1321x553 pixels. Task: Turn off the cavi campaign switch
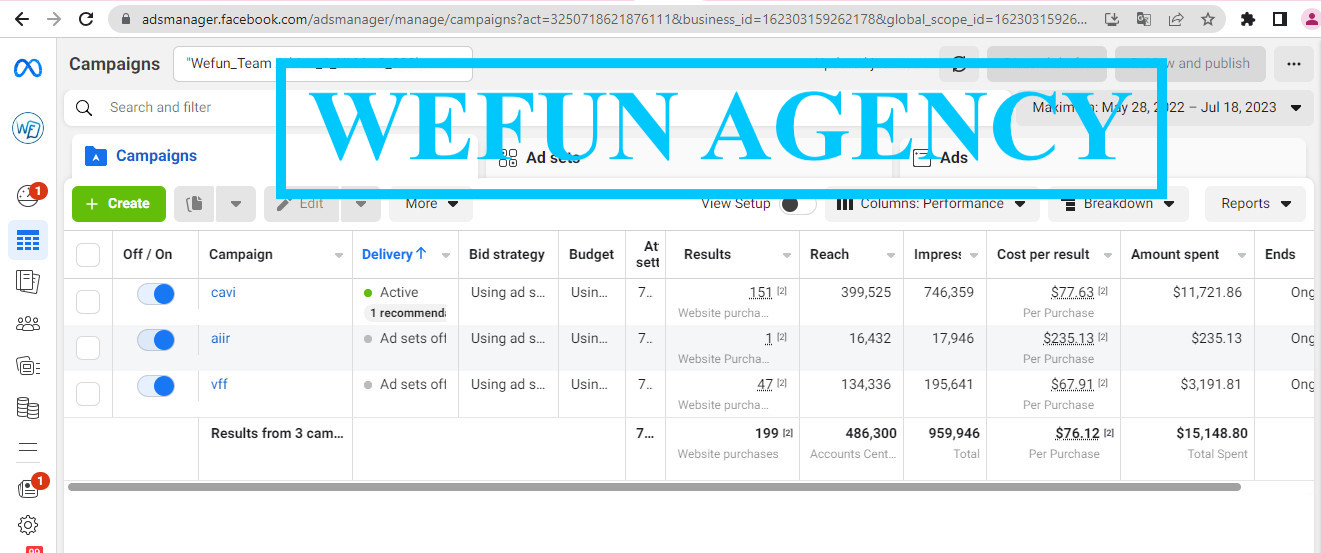click(155, 294)
